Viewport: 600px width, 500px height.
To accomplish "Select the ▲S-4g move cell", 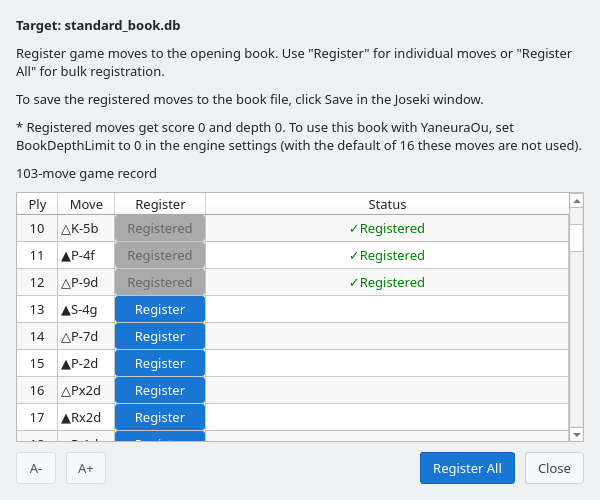I will pos(86,309).
